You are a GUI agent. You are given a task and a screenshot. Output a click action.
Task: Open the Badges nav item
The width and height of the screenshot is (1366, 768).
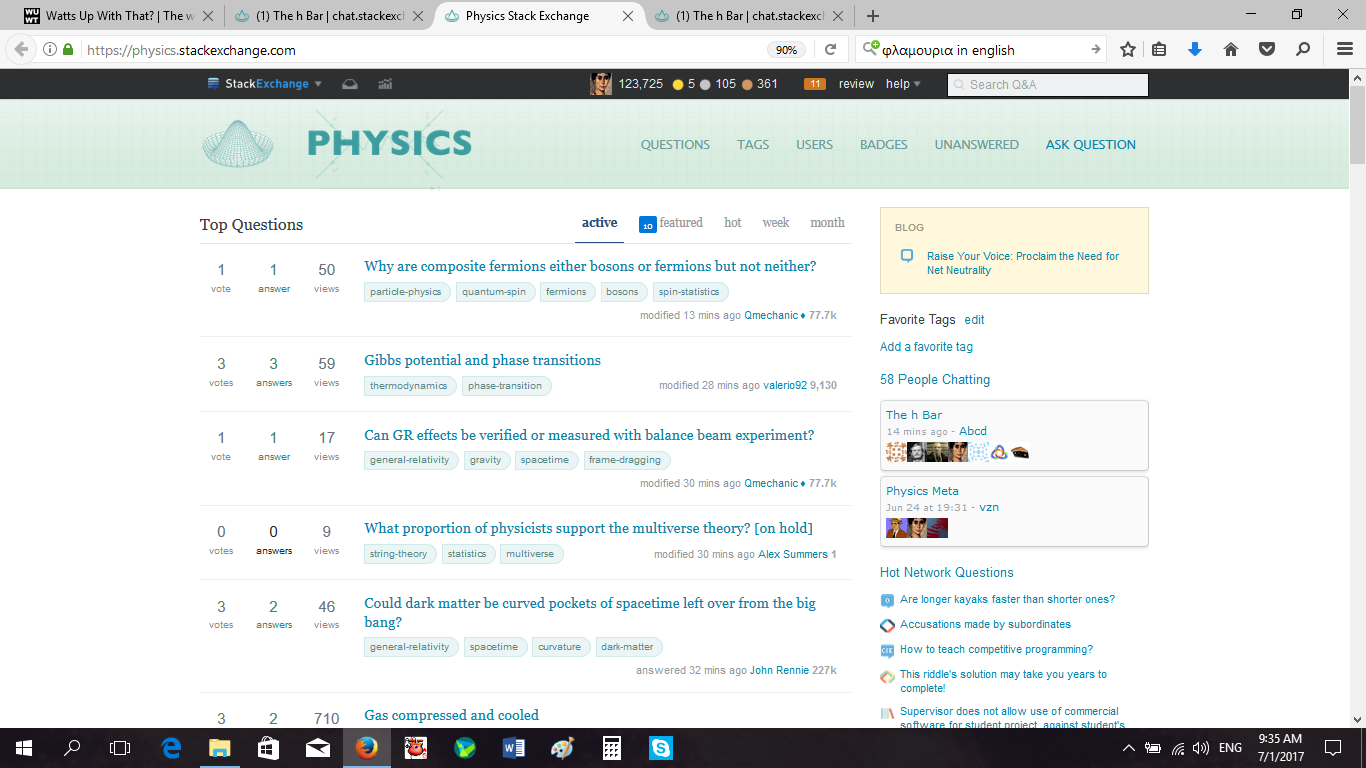point(884,144)
